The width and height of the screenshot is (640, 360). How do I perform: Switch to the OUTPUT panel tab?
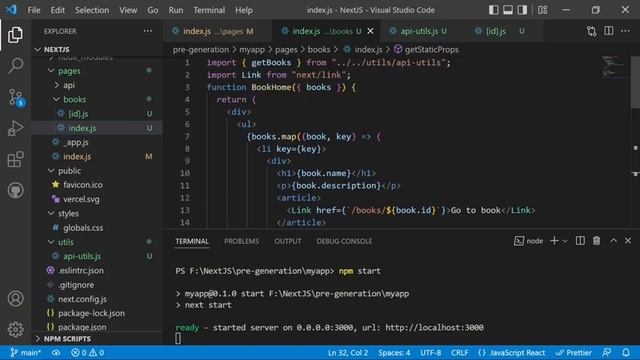point(288,241)
